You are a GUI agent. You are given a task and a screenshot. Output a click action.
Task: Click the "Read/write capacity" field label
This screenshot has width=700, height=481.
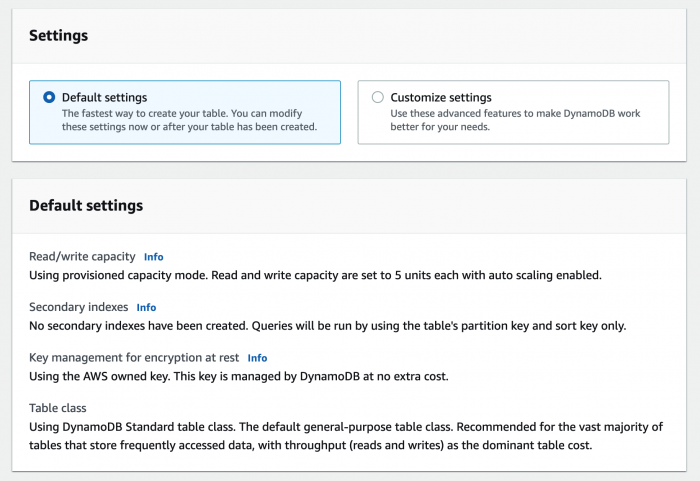point(82,257)
